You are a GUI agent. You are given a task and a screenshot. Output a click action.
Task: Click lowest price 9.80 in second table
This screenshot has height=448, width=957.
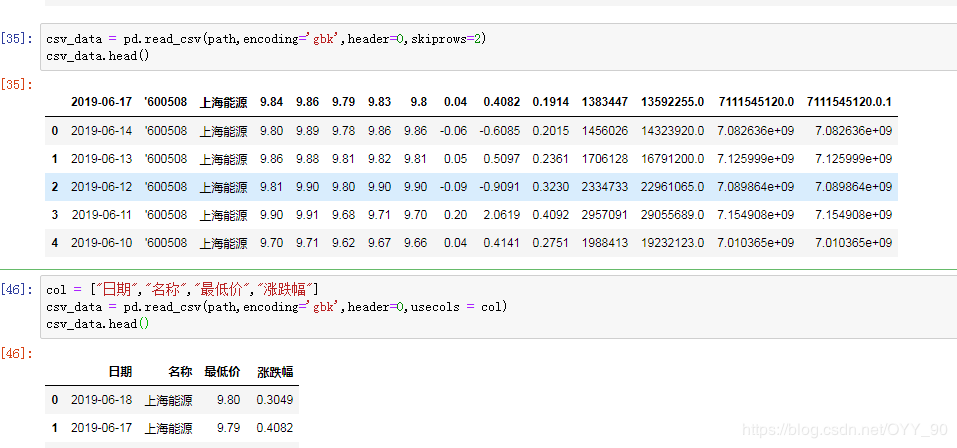click(x=229, y=400)
